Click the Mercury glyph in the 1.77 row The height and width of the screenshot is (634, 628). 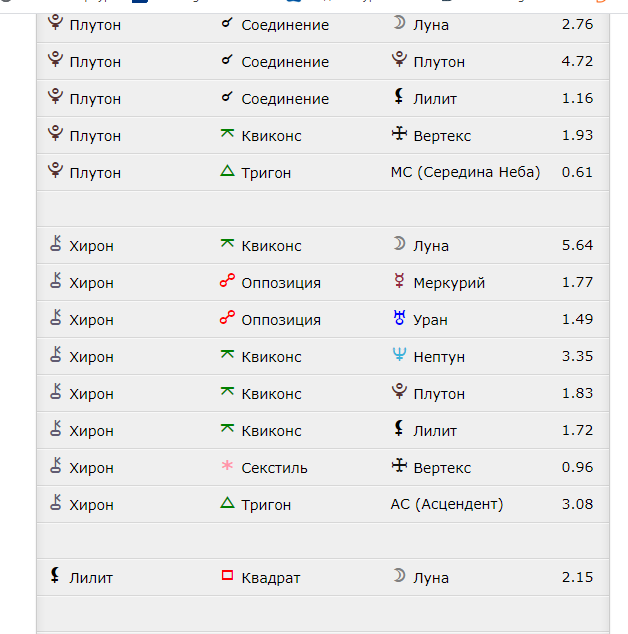pyautogui.click(x=399, y=281)
